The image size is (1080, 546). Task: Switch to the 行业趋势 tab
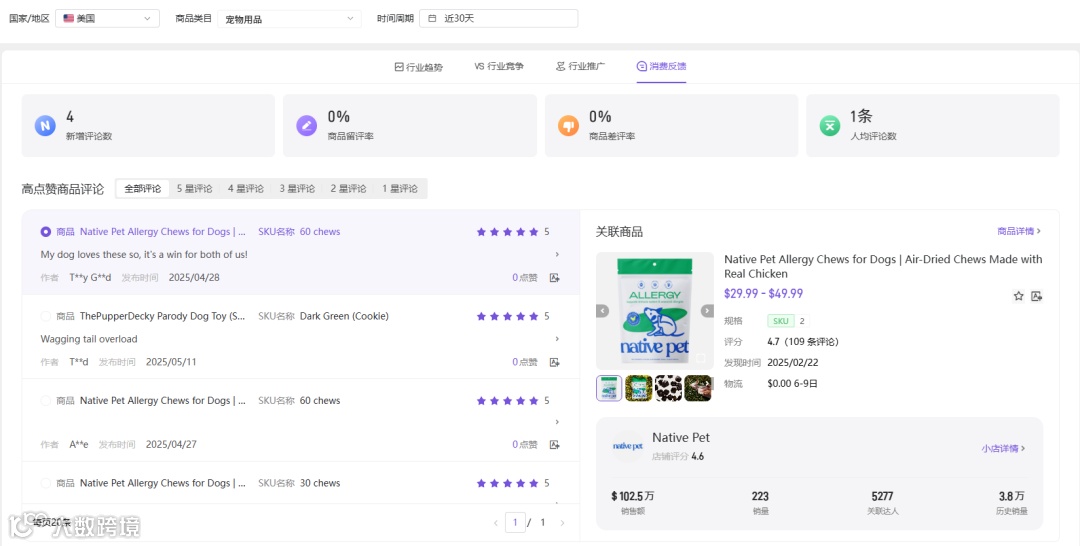pos(419,67)
